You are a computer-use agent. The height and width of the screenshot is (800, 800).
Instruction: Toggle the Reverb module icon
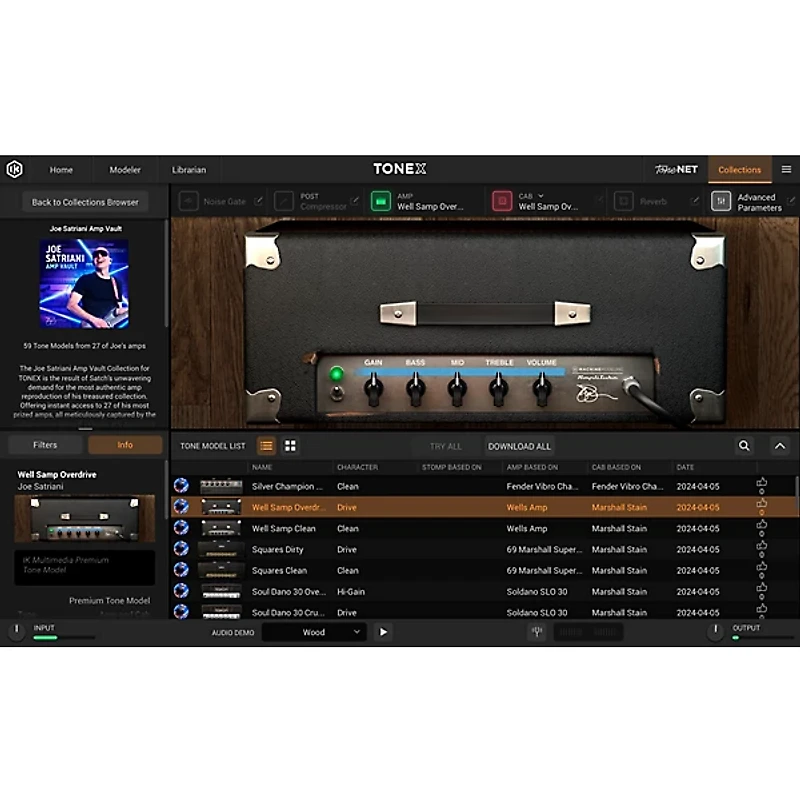[x=623, y=201]
